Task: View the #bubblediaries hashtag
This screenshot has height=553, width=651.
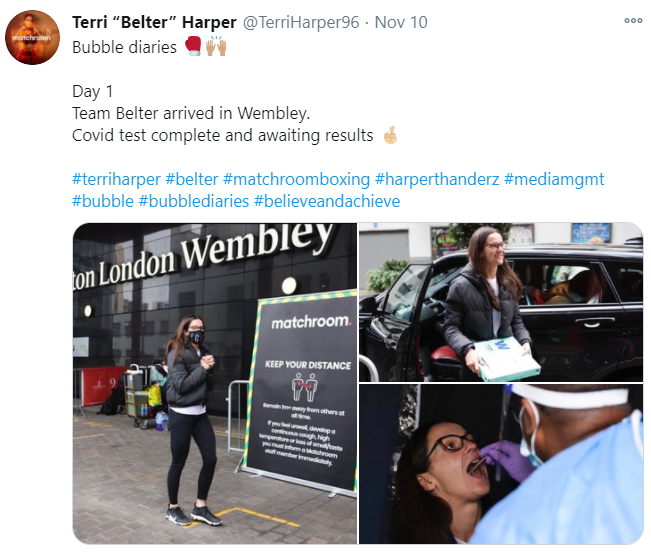Action: point(193,201)
